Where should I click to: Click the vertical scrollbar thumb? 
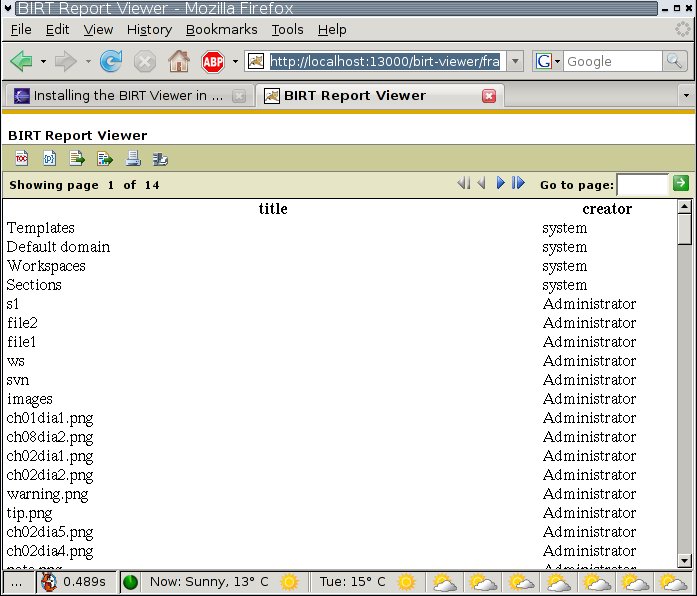(685, 228)
